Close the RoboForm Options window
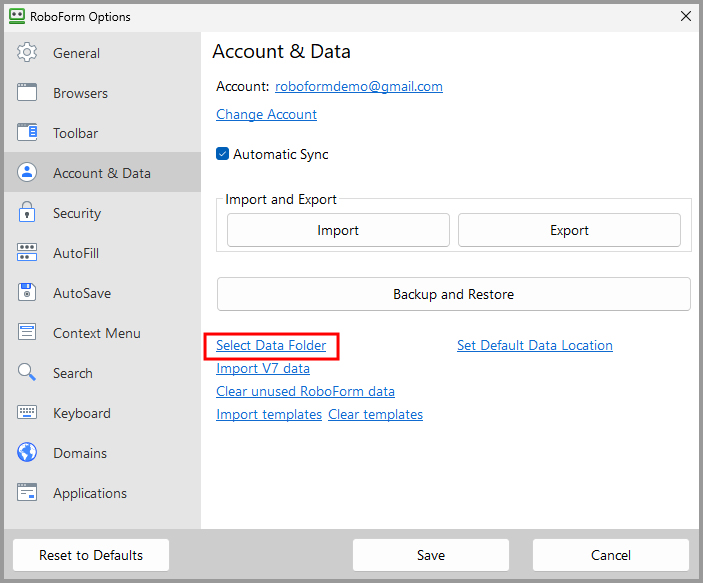The height and width of the screenshot is (583, 703). pyautogui.click(x=686, y=17)
